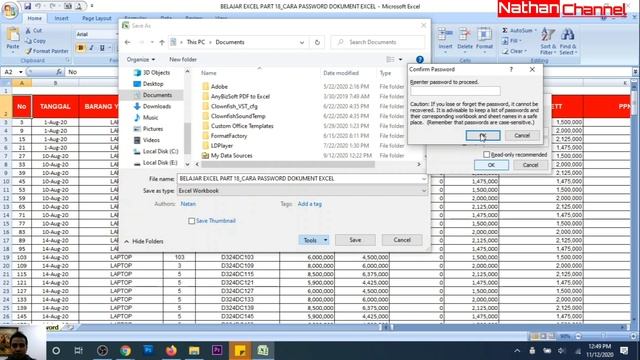Open the Name Box dropdown for A2

pyautogui.click(x=20, y=72)
